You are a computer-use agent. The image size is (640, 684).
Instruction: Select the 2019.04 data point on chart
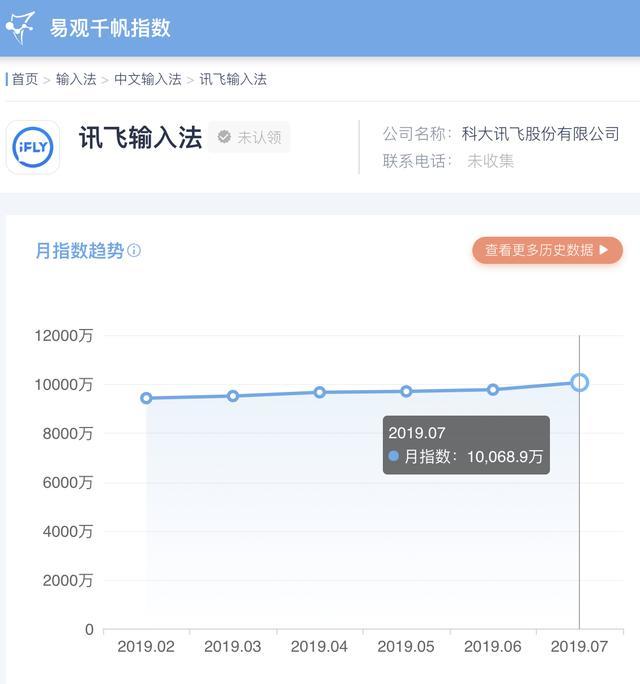pyautogui.click(x=320, y=393)
